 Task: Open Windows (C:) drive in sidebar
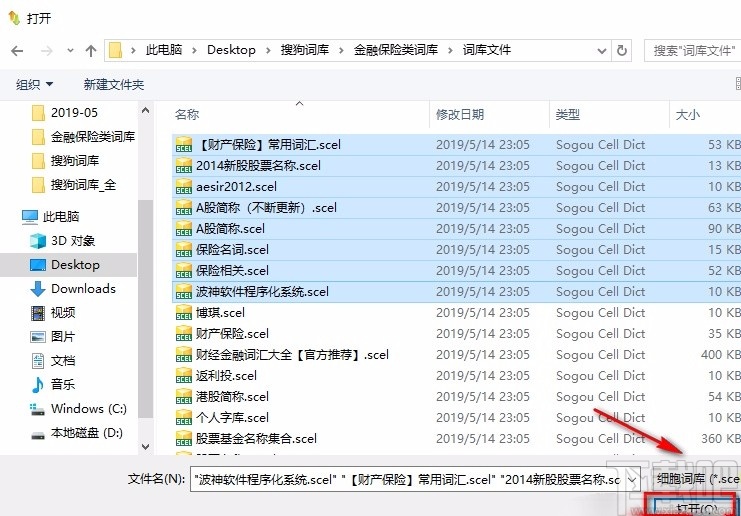78,408
